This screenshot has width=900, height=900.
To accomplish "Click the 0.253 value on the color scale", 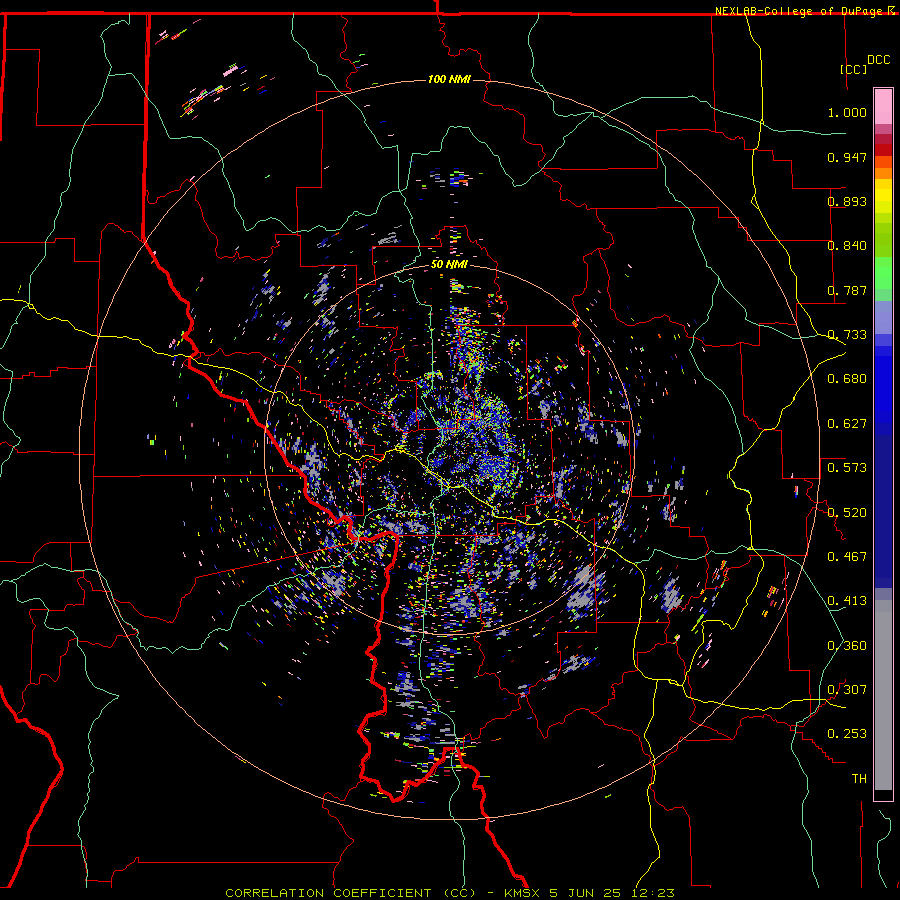I will pos(847,734).
